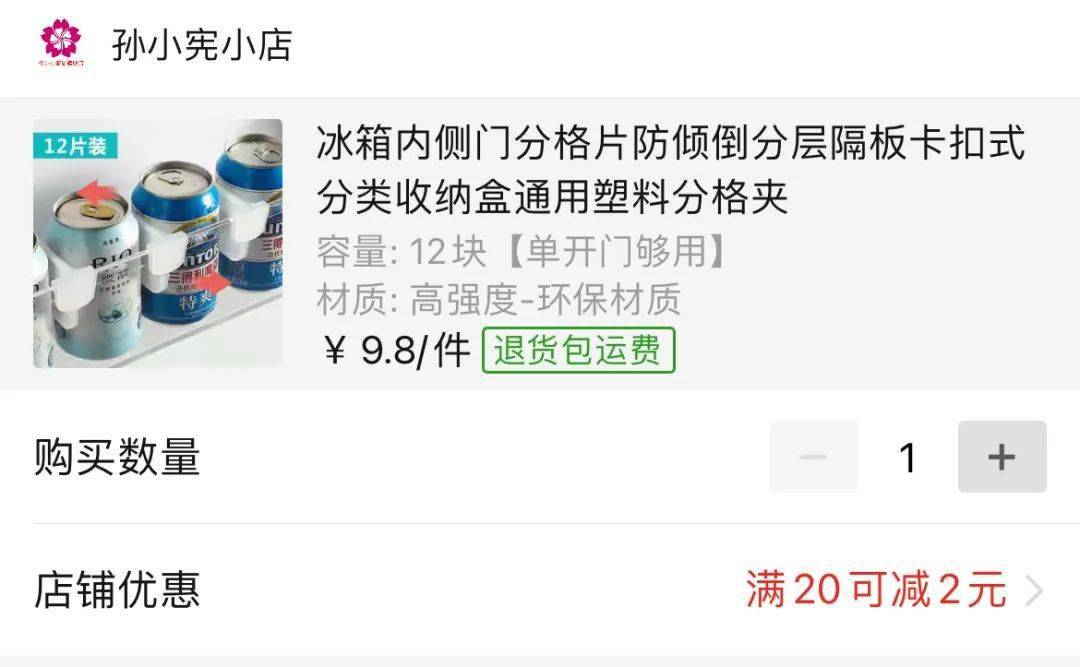
Task: Select the quantity field showing 1
Action: [x=908, y=457]
